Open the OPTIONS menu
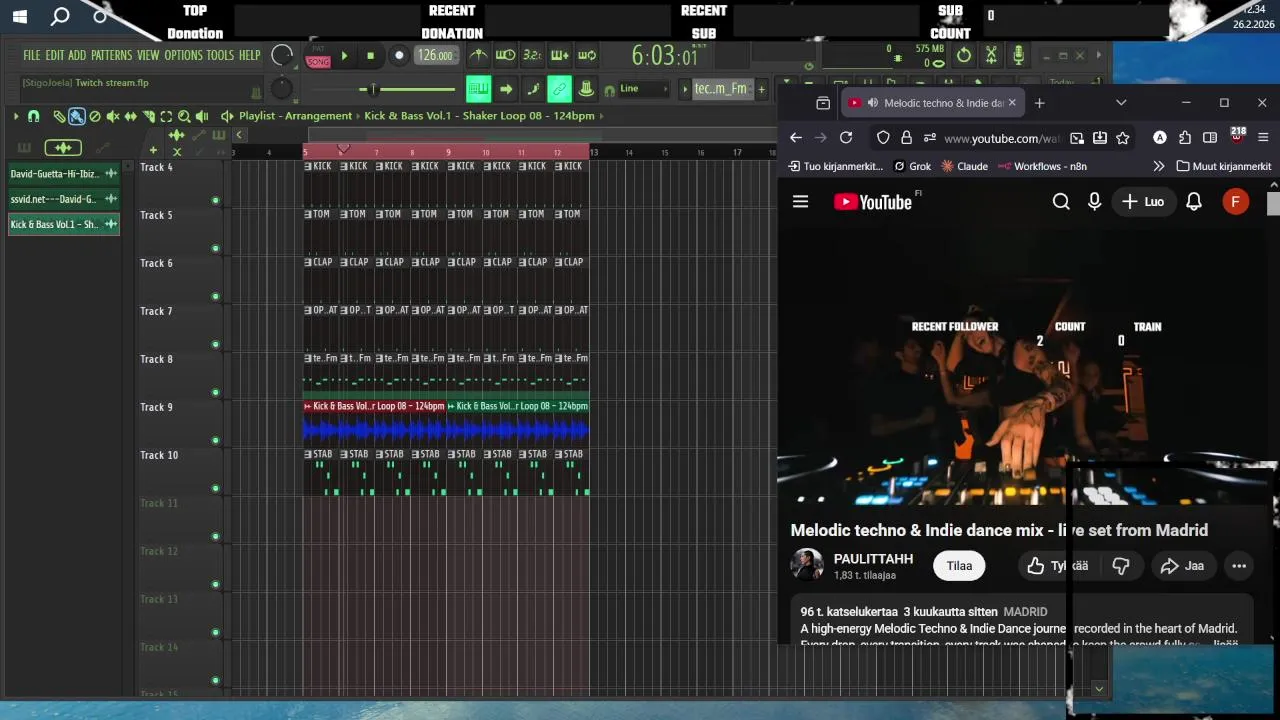1280x720 pixels. tap(184, 55)
